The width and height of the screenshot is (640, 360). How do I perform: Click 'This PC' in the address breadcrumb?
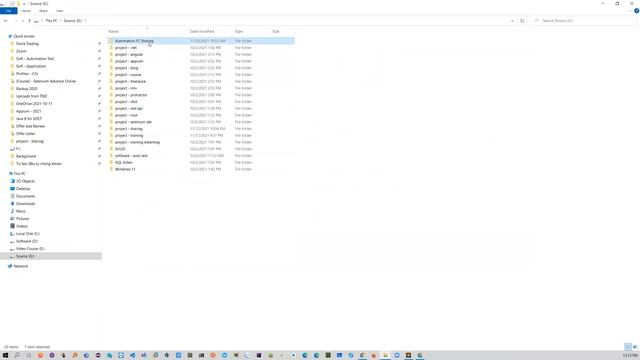(51, 20)
